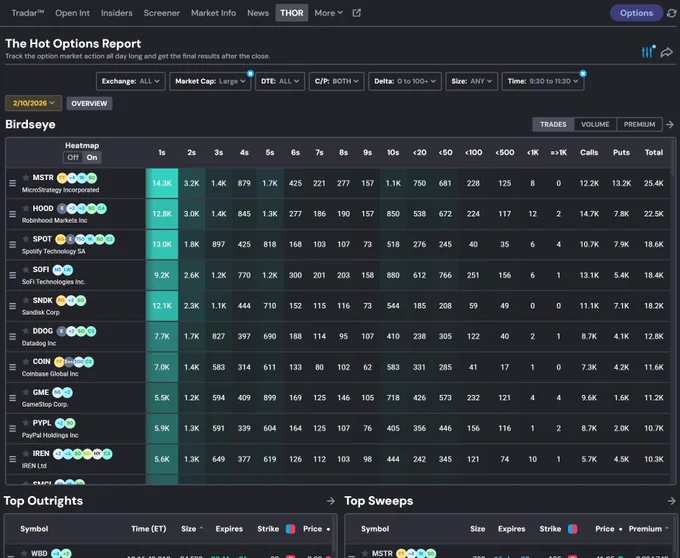Remove the Market Cap filter with its x badge

click(250, 73)
